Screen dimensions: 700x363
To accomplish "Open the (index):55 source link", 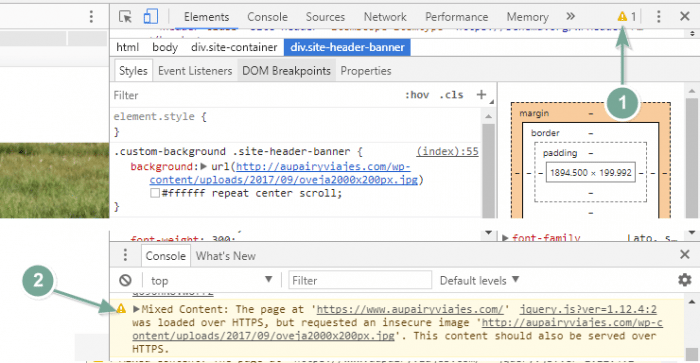I will [447, 151].
